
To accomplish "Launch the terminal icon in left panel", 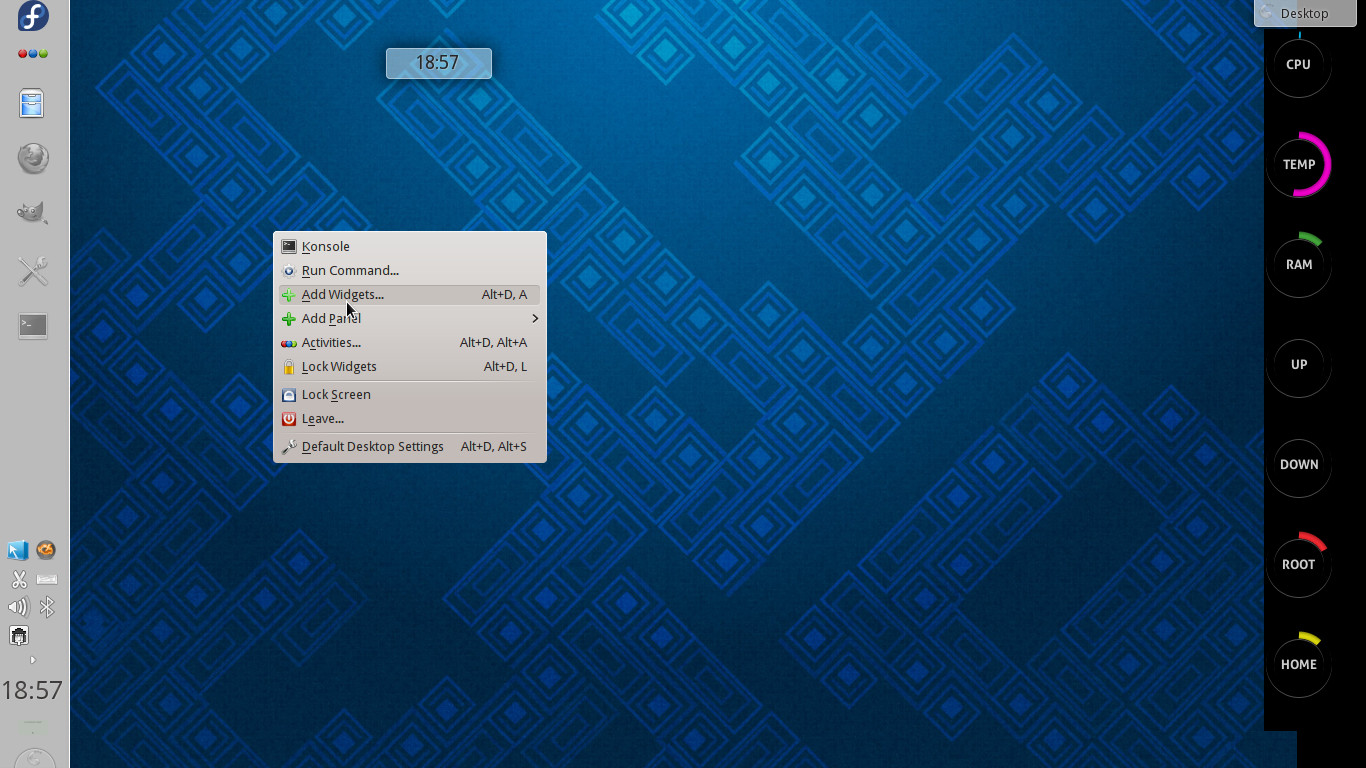I will (x=33, y=325).
